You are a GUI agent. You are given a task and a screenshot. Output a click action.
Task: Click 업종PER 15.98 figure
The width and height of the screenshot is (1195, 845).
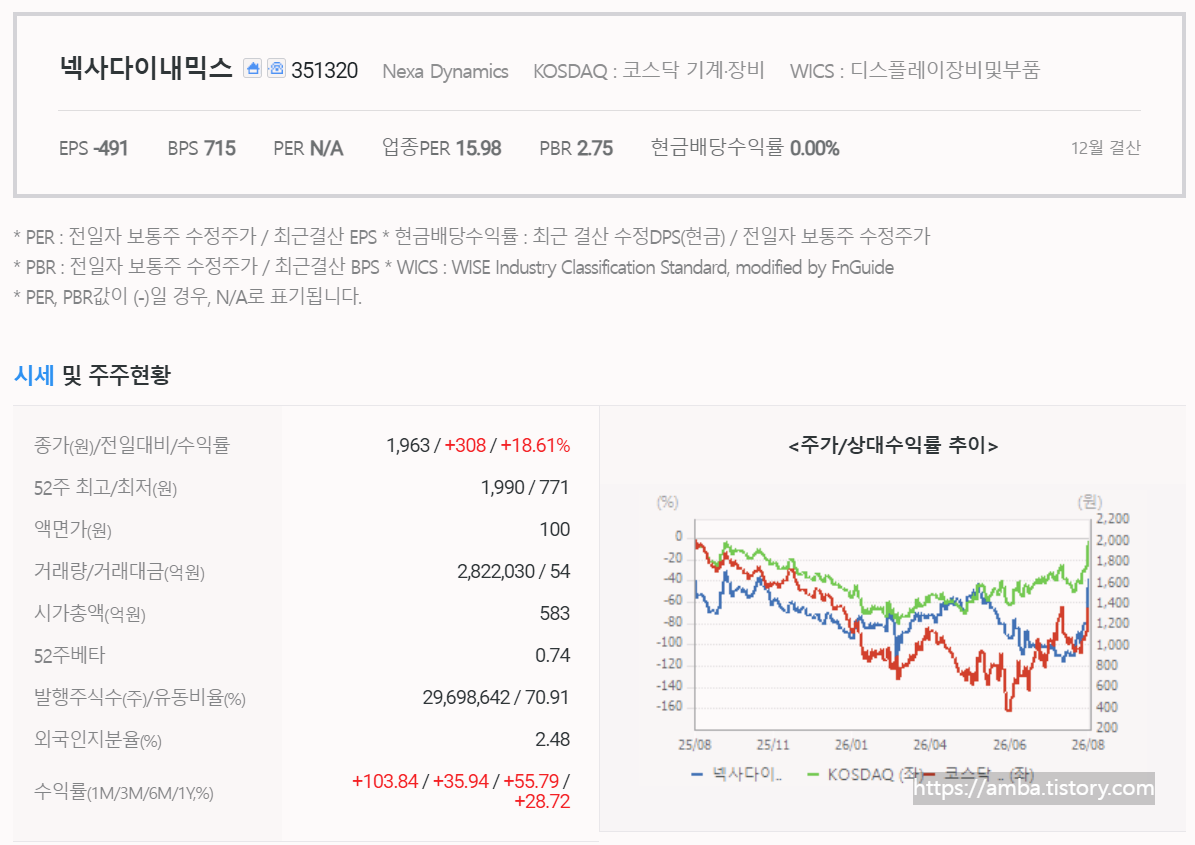coord(442,147)
